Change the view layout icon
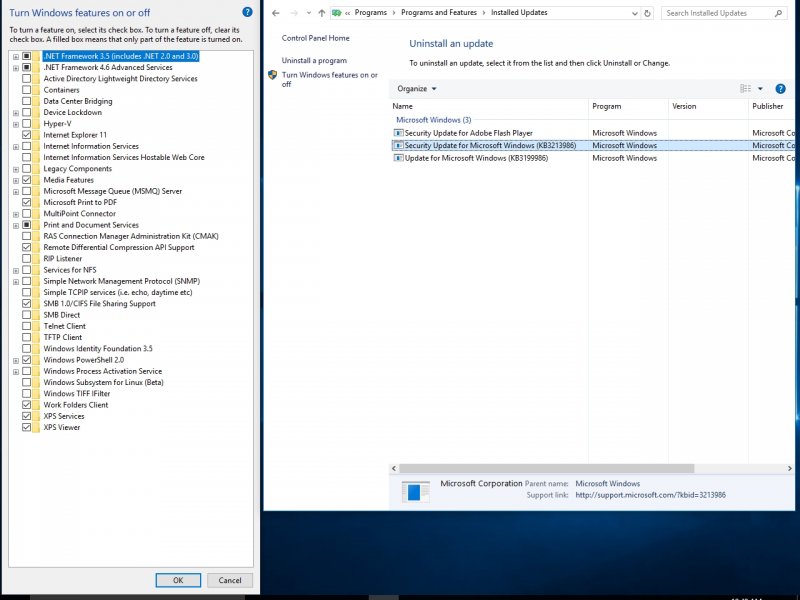This screenshot has height=600, width=800. [745, 89]
